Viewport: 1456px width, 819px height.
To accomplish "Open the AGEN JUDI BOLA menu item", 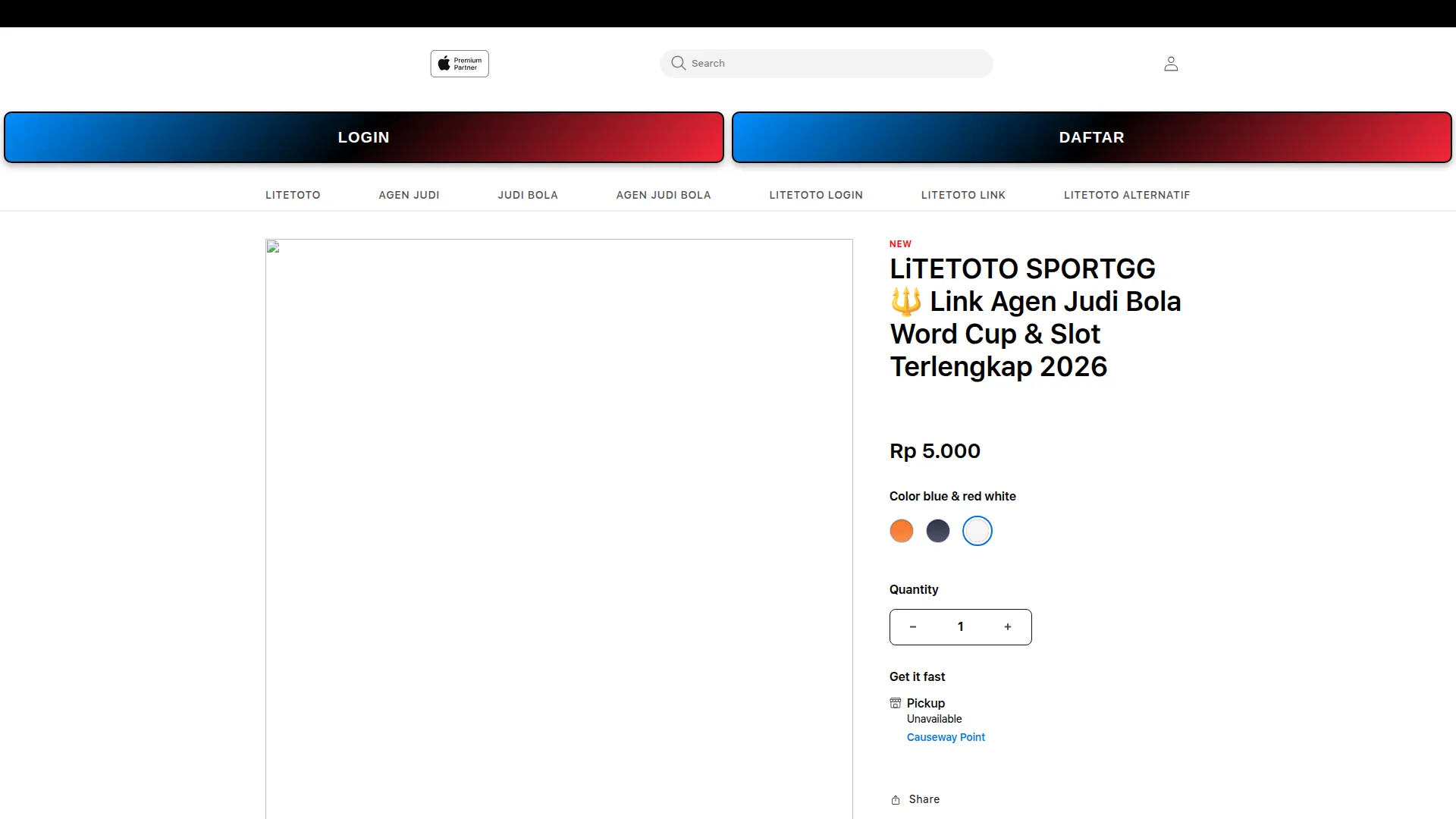I will pos(664,195).
